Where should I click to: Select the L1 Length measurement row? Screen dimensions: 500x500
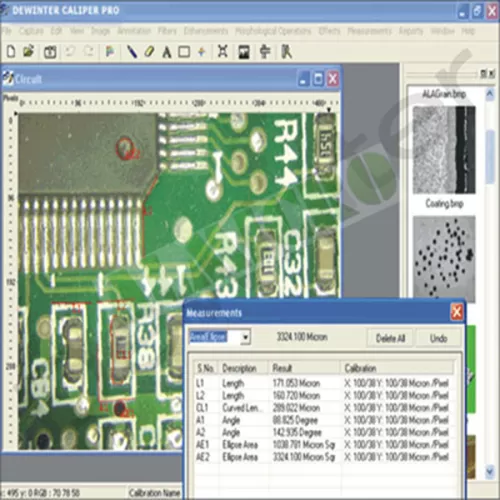point(323,383)
